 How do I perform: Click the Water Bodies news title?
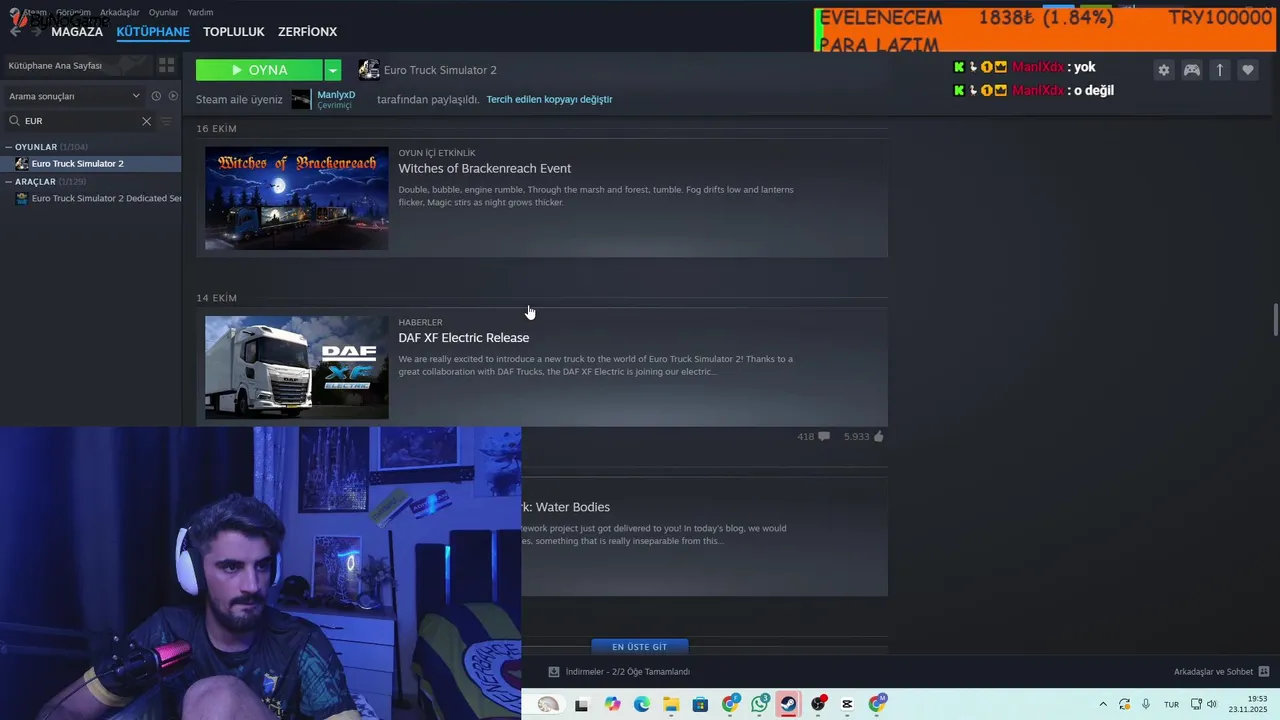(x=565, y=507)
